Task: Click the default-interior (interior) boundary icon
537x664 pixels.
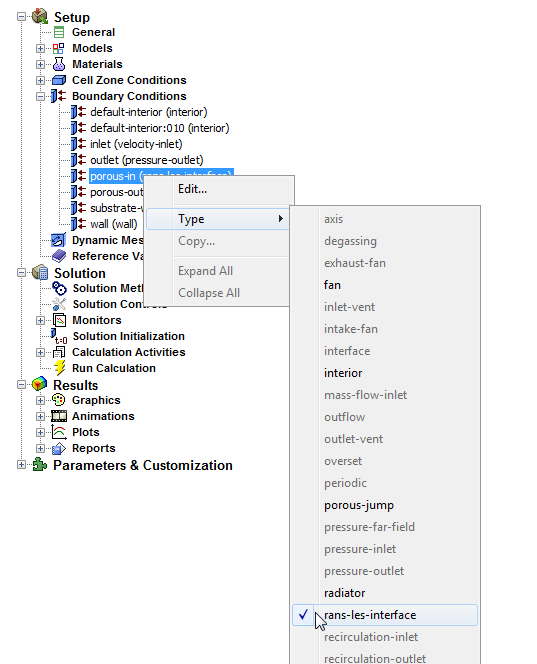Action: [x=78, y=112]
